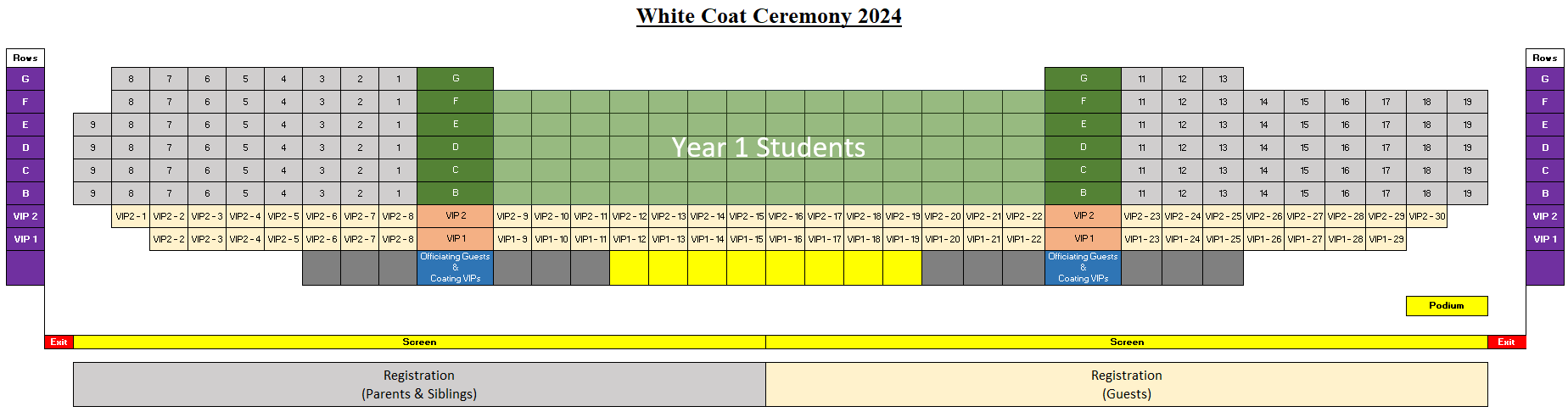Screen dimensions: 1568x412
Task: Choose seat 19 in row B
Action: click(x=1468, y=193)
